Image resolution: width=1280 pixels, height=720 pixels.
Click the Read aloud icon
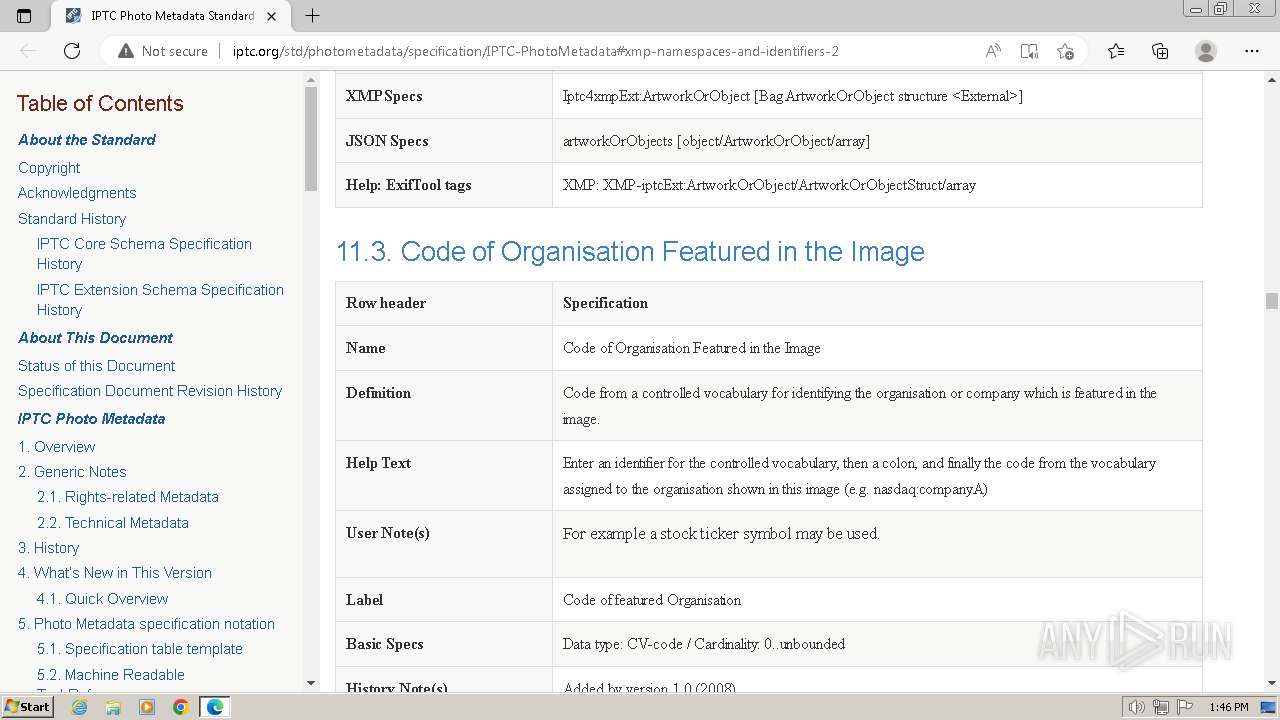[993, 51]
